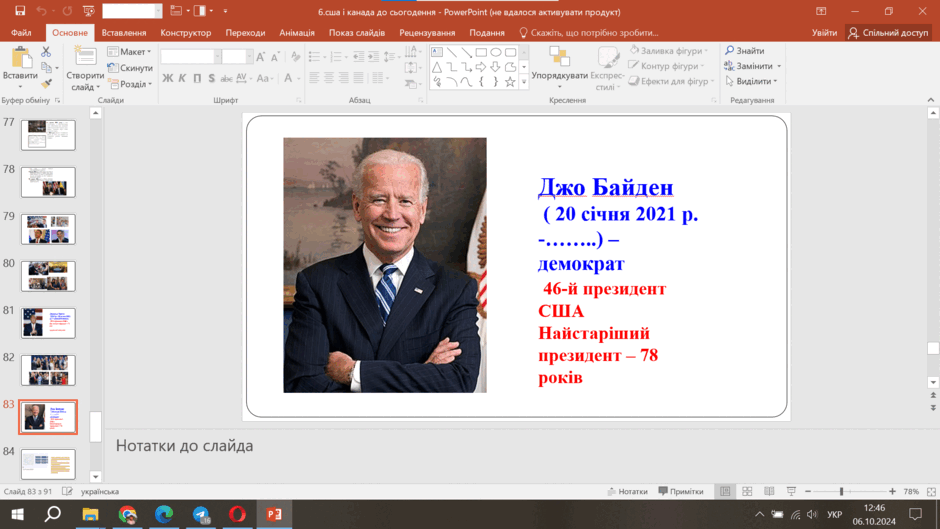The width and height of the screenshot is (940, 529).
Task: Pick the oval shape in shapes gallery
Action: 496,52
